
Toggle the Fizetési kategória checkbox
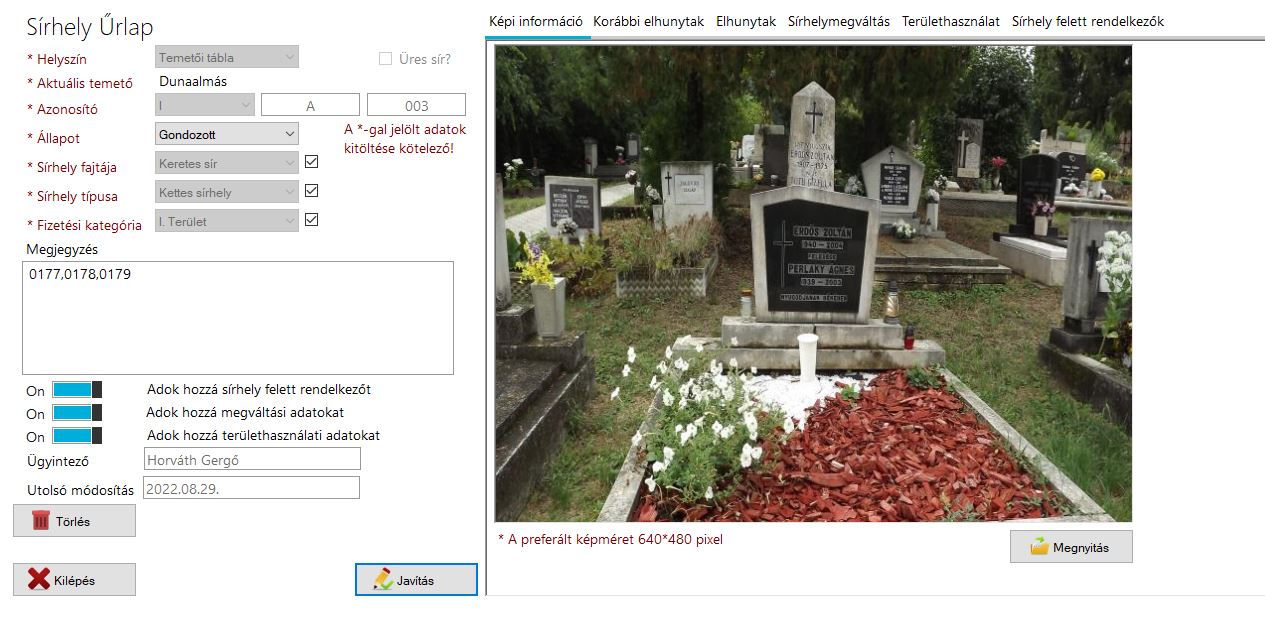(311, 220)
